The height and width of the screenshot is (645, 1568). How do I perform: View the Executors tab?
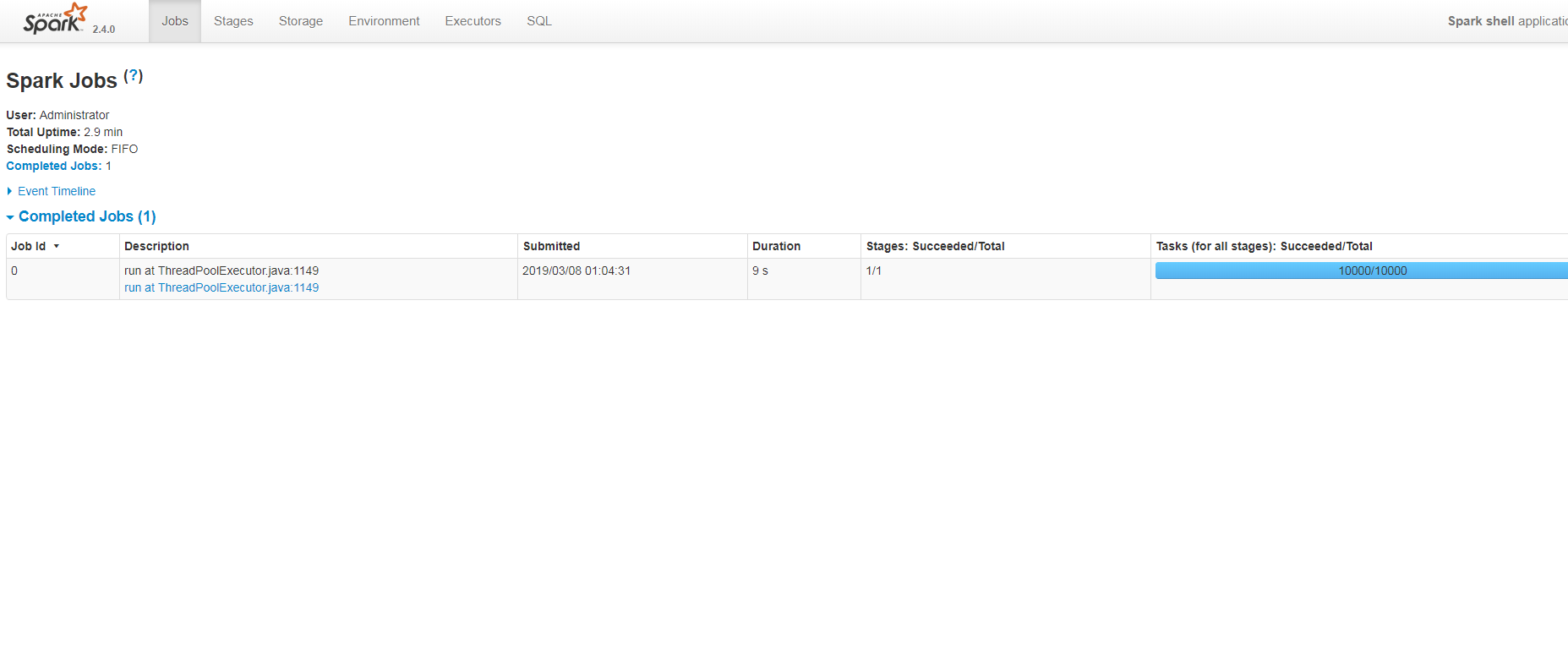pyautogui.click(x=473, y=21)
